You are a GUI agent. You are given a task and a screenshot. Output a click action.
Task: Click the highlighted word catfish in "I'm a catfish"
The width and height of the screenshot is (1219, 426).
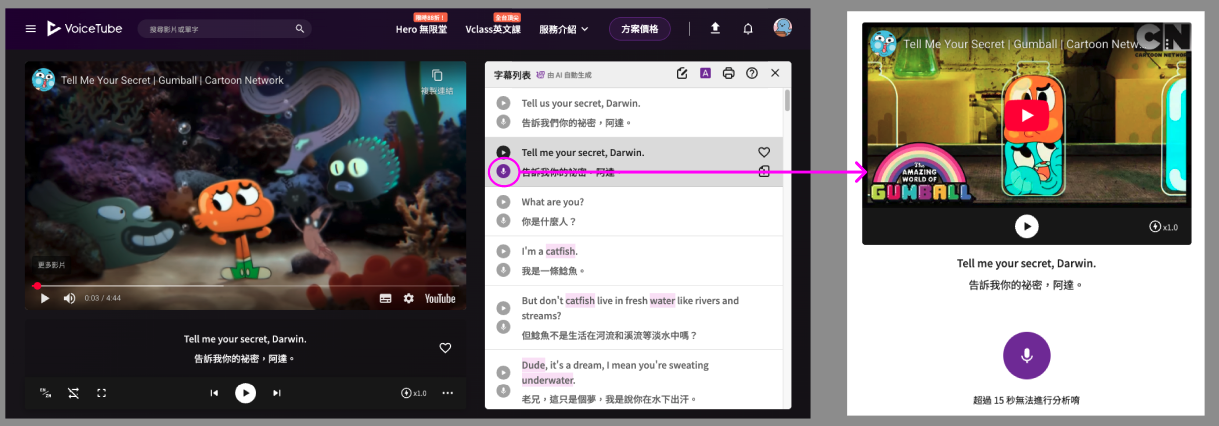561,251
